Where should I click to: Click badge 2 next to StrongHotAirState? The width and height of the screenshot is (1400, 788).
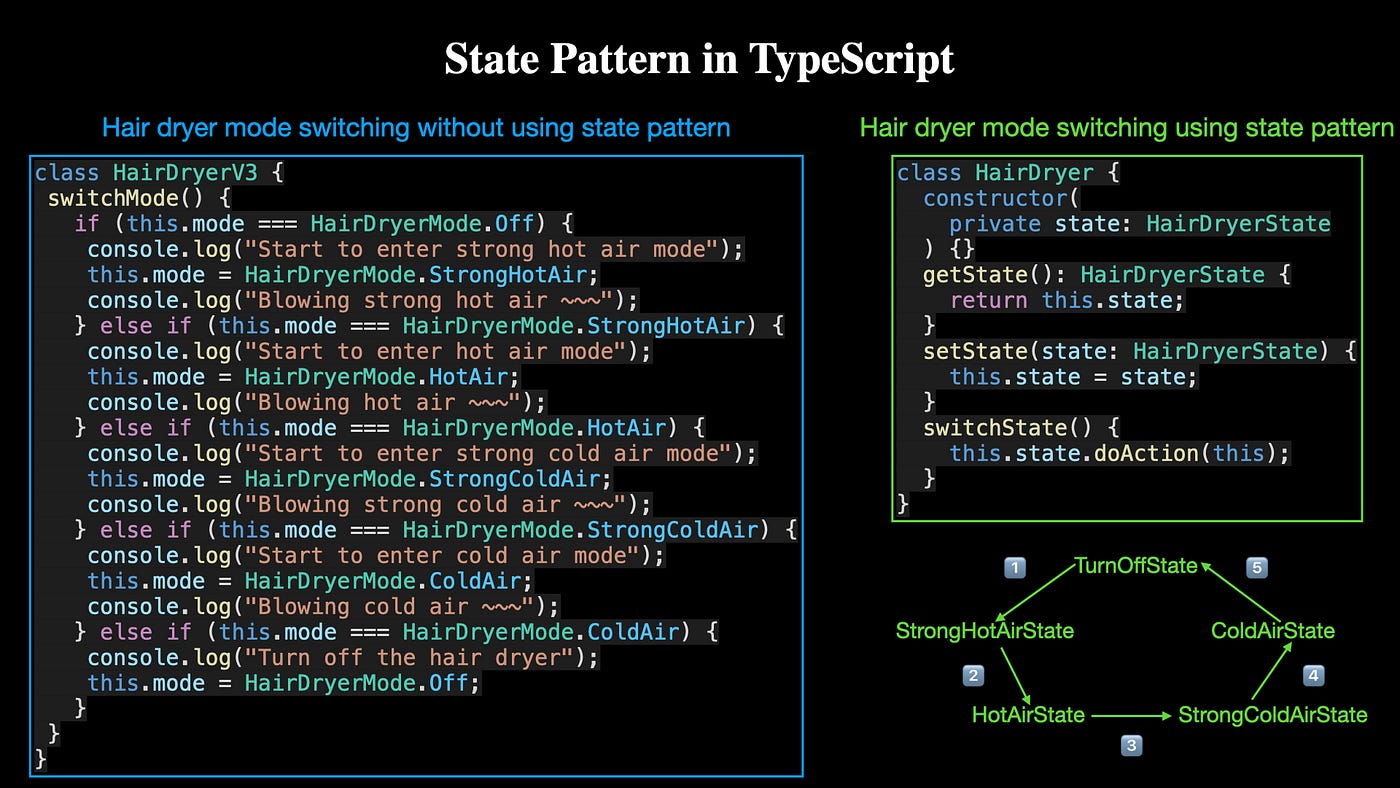(972, 675)
